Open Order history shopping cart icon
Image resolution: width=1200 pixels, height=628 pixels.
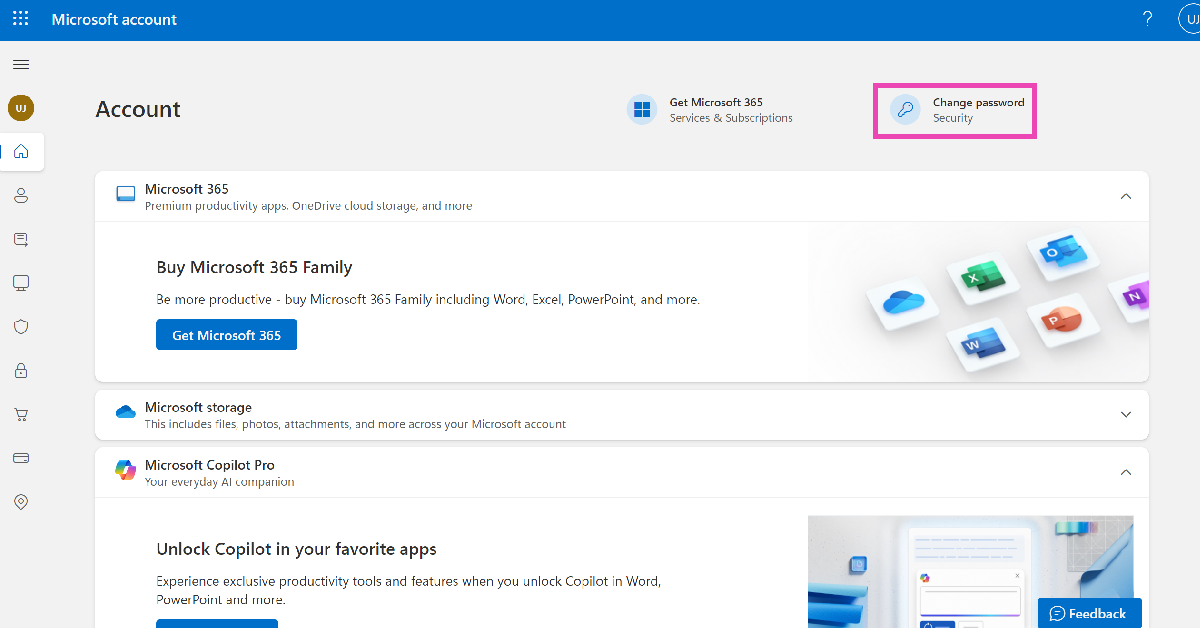(x=21, y=414)
